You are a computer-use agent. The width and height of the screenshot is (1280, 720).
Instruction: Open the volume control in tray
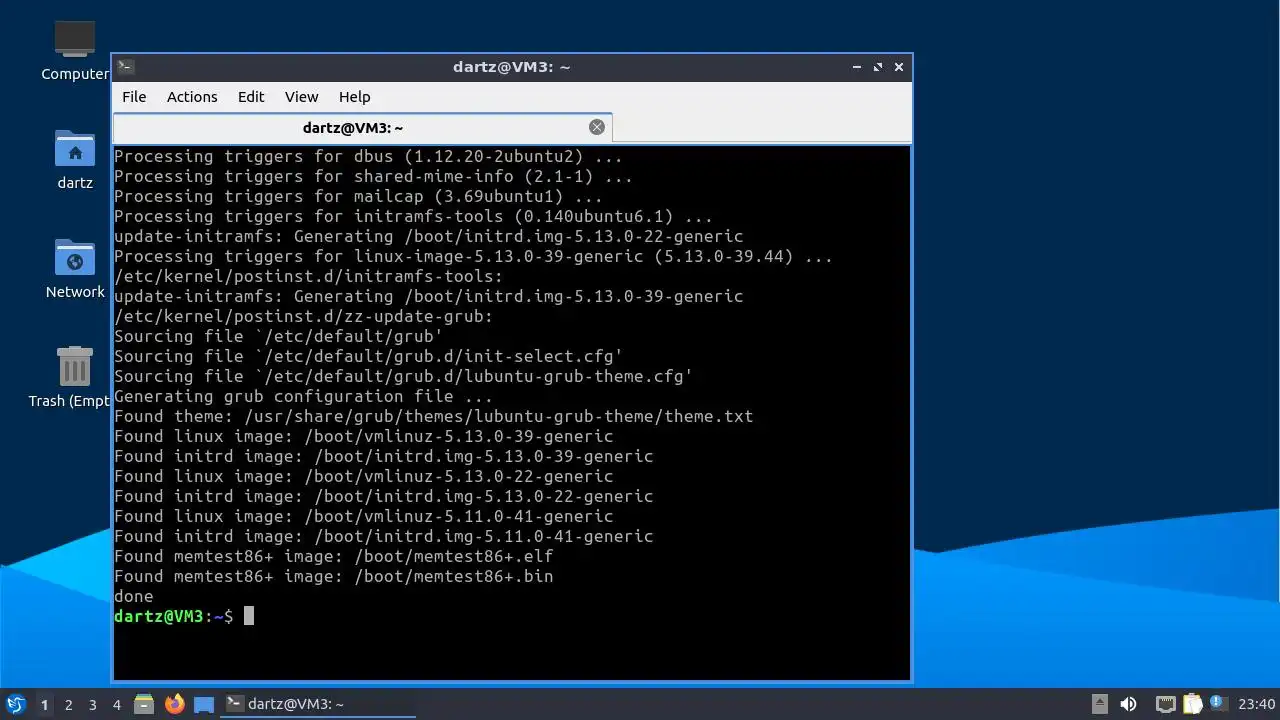point(1128,704)
